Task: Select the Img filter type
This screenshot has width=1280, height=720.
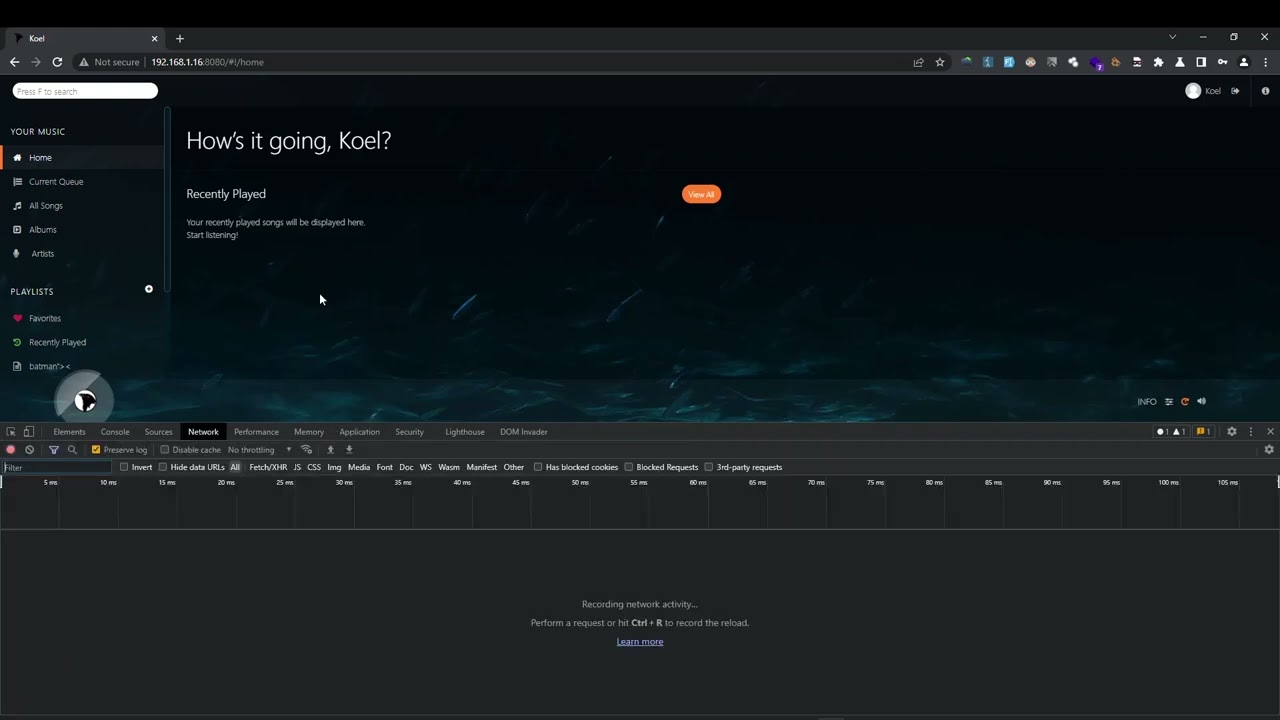Action: tap(334, 467)
